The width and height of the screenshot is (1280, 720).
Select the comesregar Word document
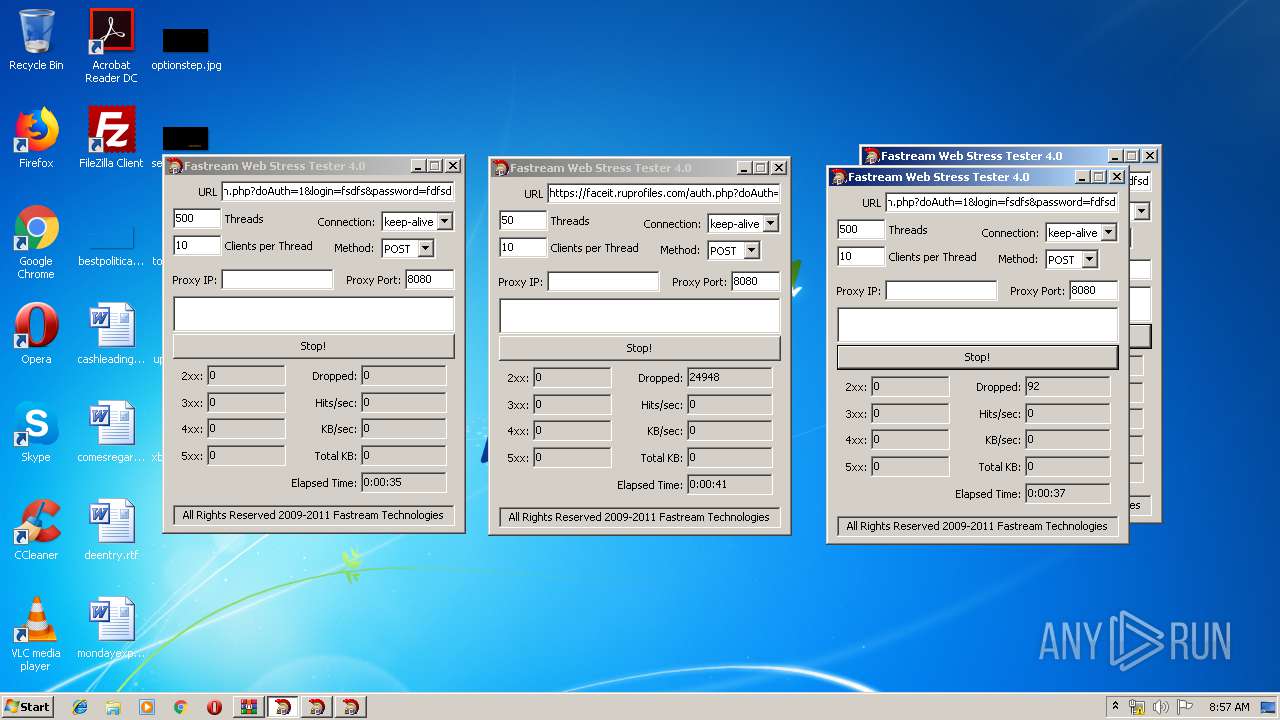pos(111,432)
